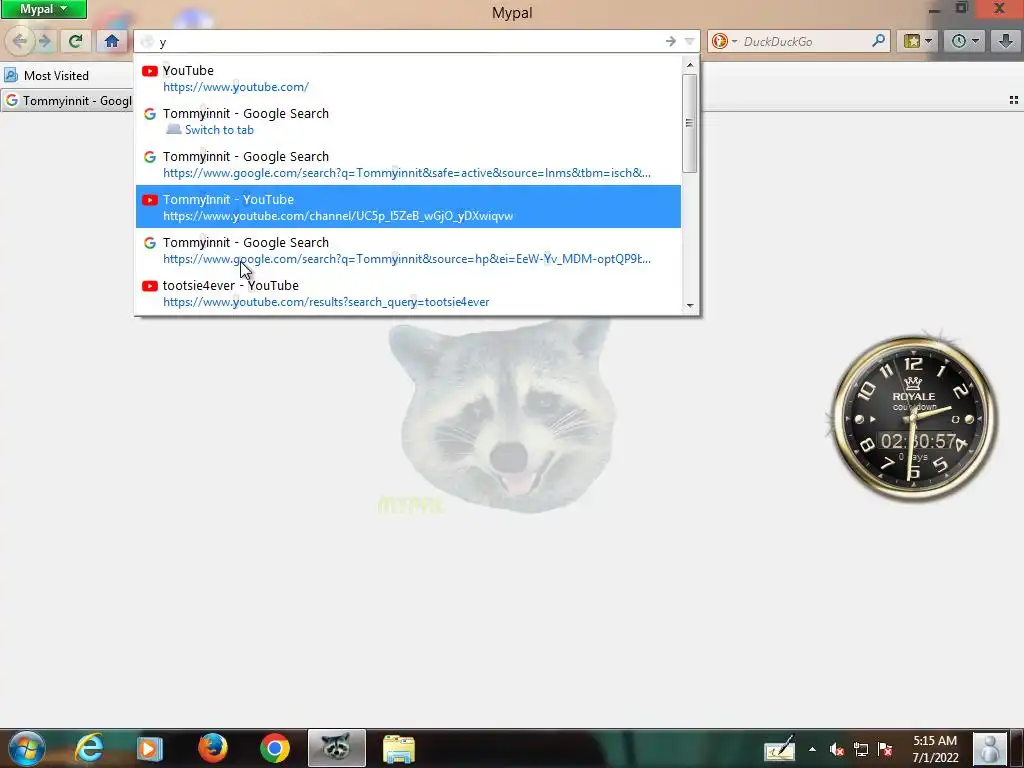This screenshot has width=1024, height=768.
Task: Open the Action Center flag icon
Action: (885, 749)
